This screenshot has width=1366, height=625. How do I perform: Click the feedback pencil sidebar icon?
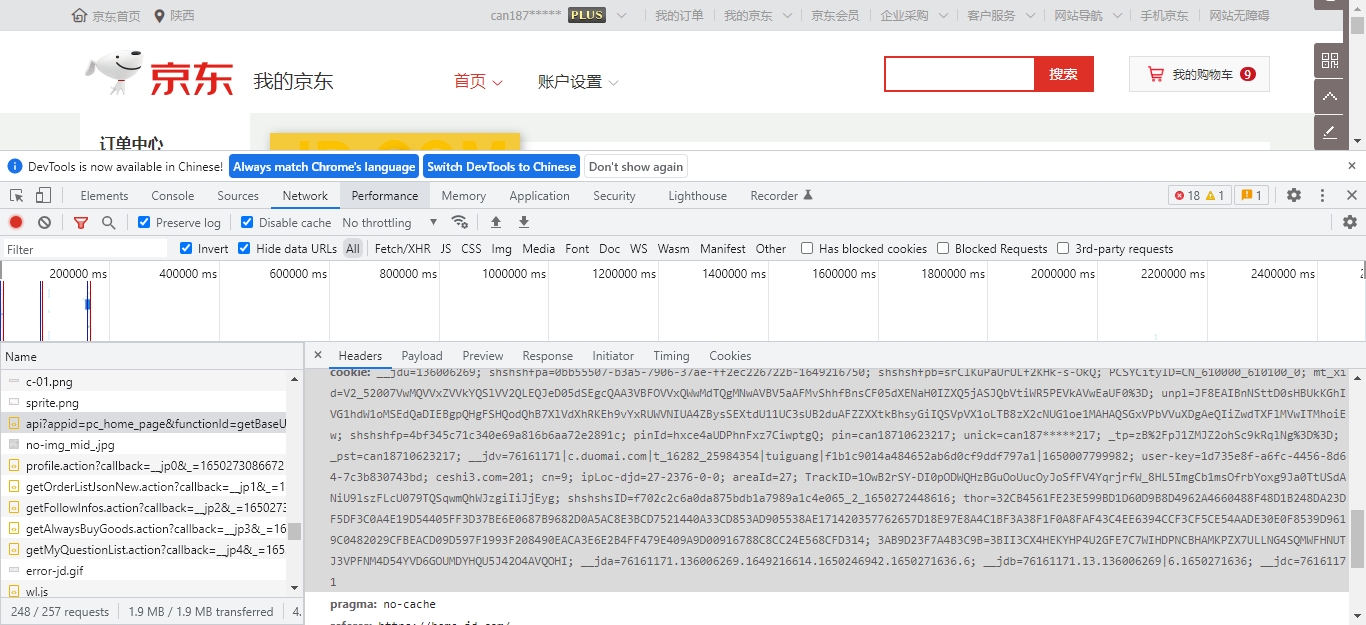click(1329, 131)
